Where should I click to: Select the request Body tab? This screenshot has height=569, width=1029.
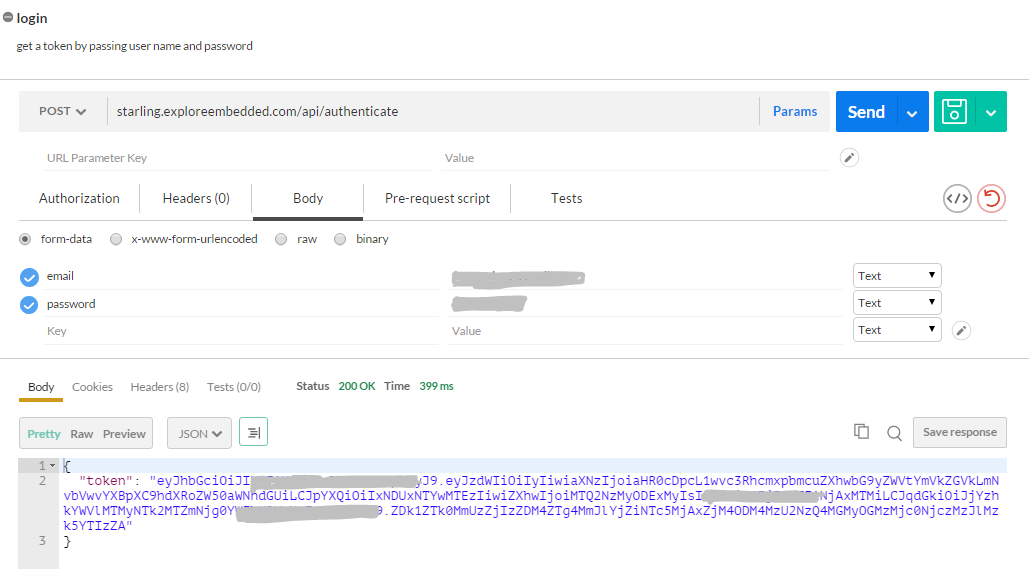pyautogui.click(x=308, y=198)
